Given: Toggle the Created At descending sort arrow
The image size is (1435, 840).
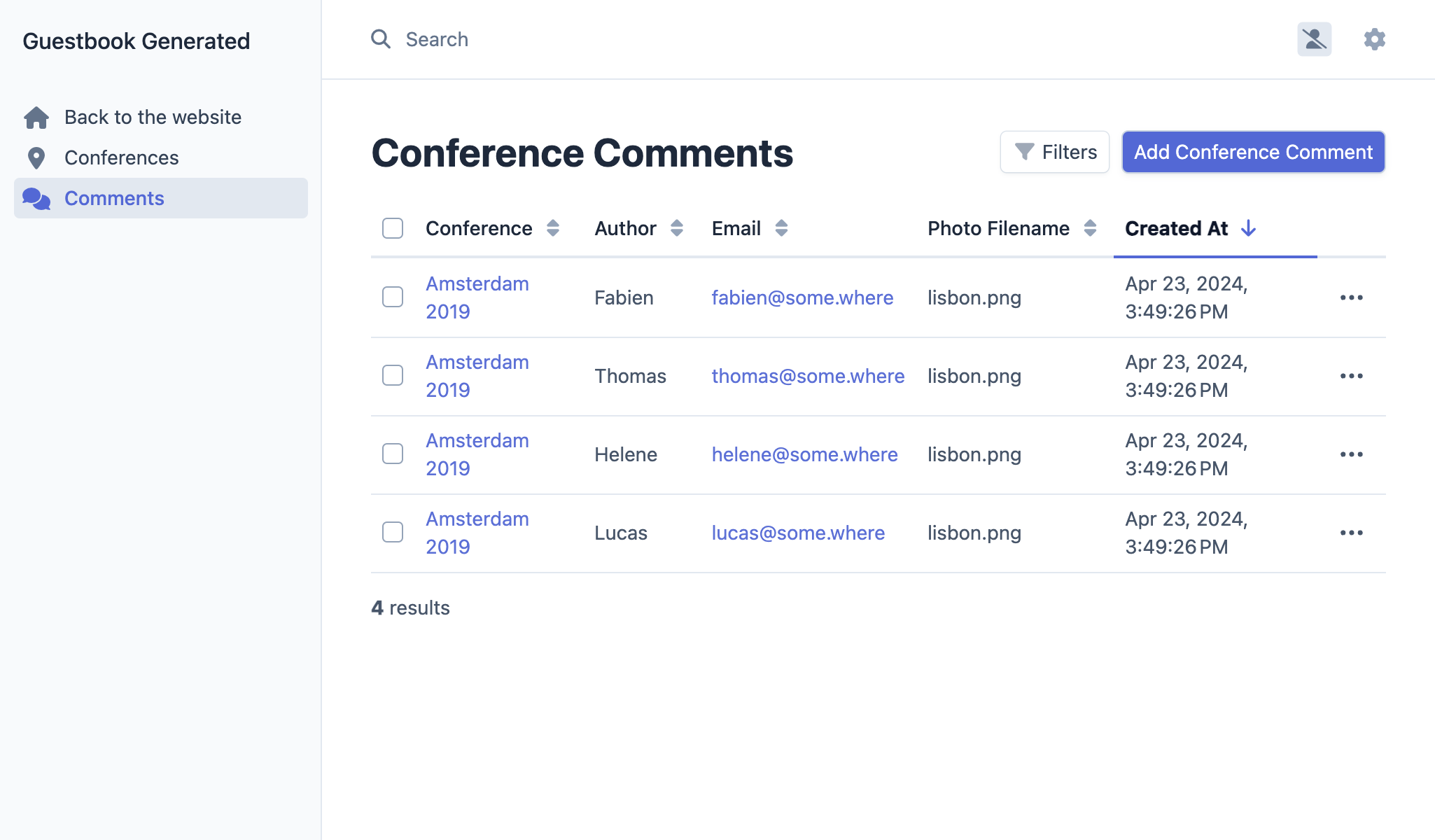Looking at the screenshot, I should [1248, 228].
